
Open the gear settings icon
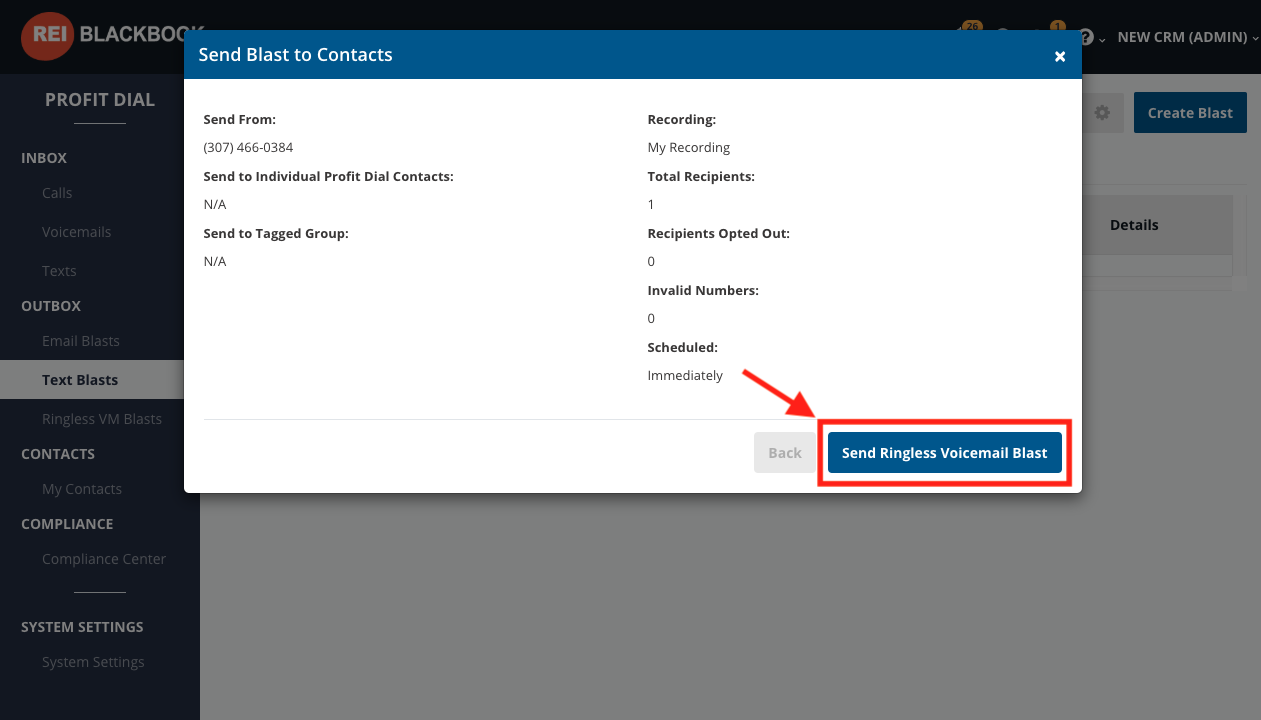pos(1102,113)
